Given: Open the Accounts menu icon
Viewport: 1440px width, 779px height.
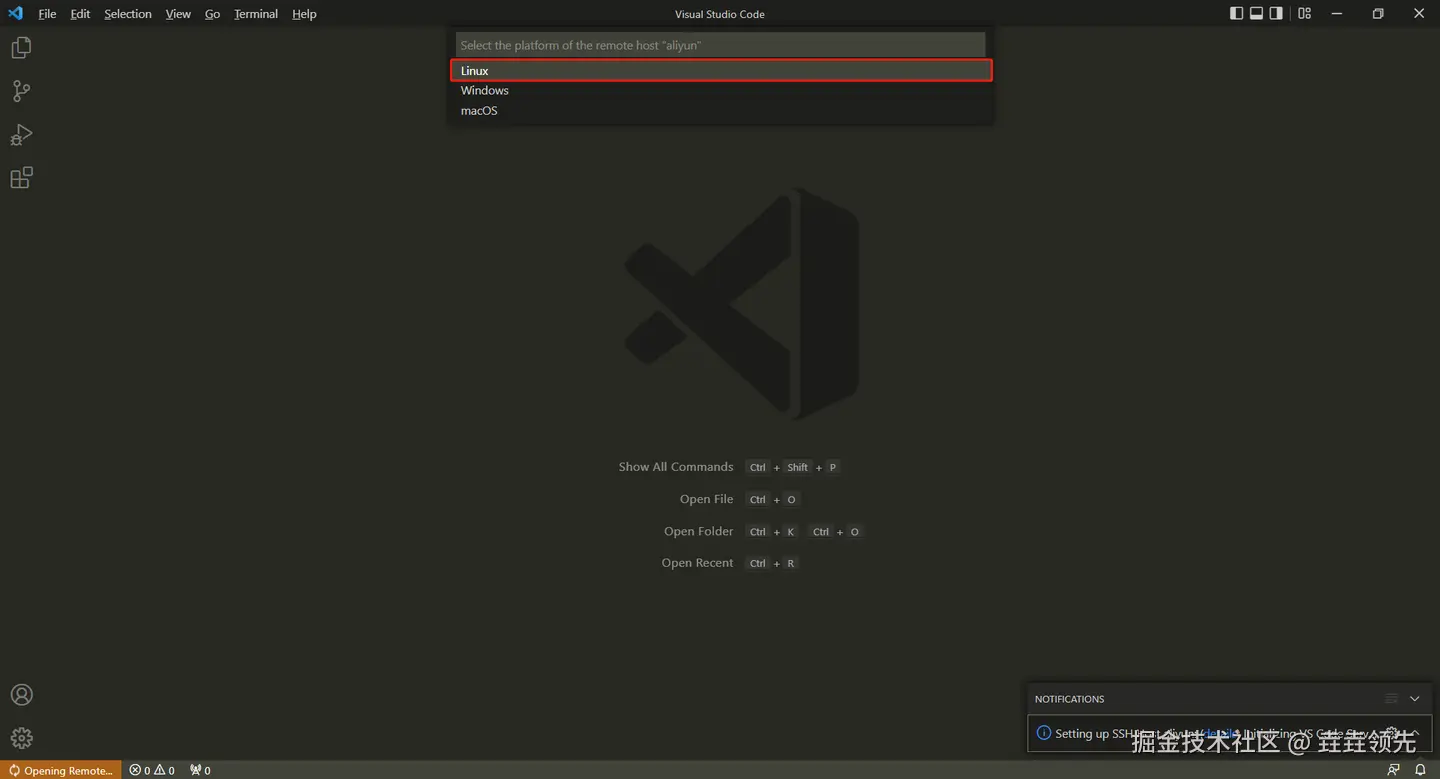Looking at the screenshot, I should coord(21,695).
